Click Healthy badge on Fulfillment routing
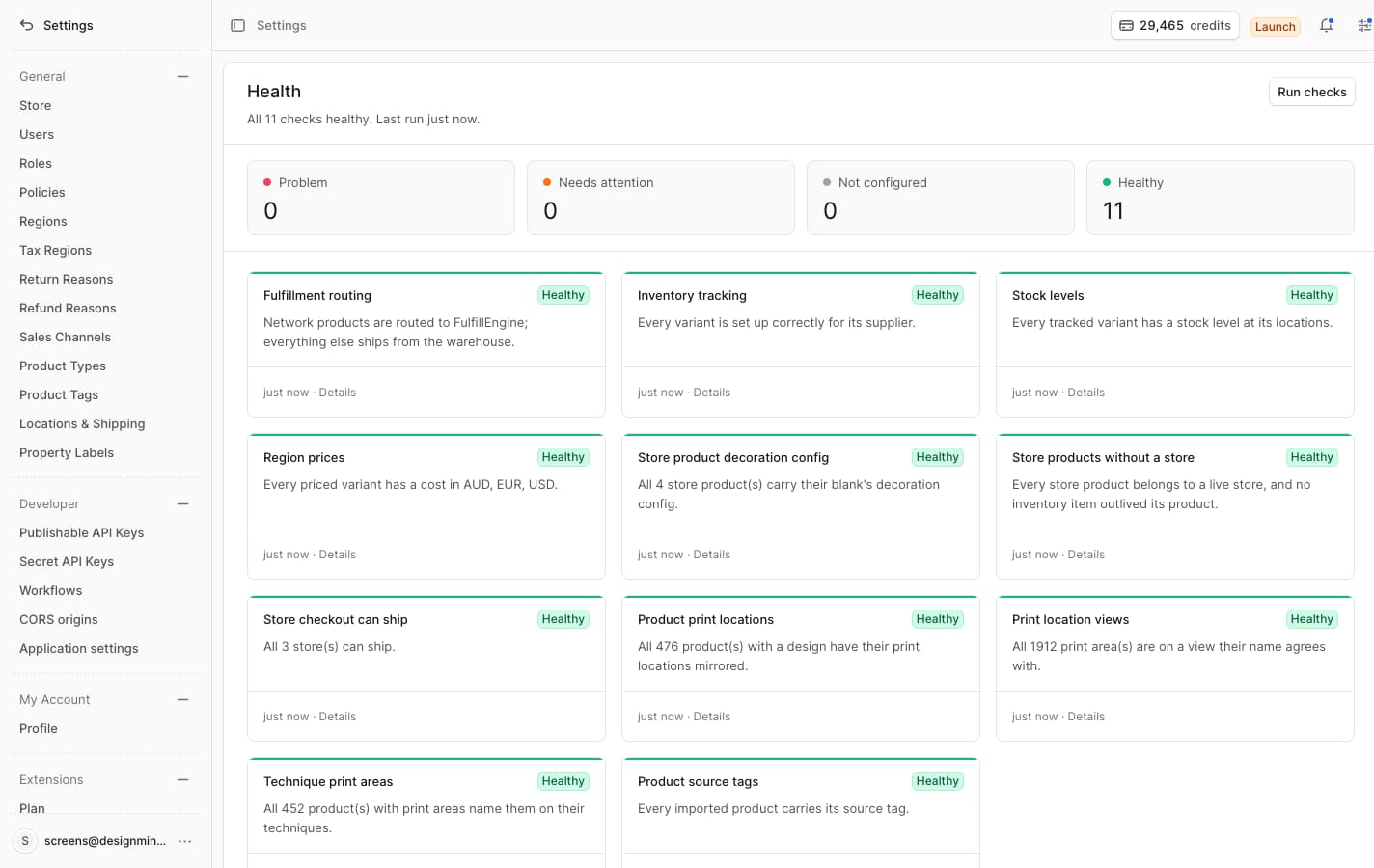 point(563,296)
